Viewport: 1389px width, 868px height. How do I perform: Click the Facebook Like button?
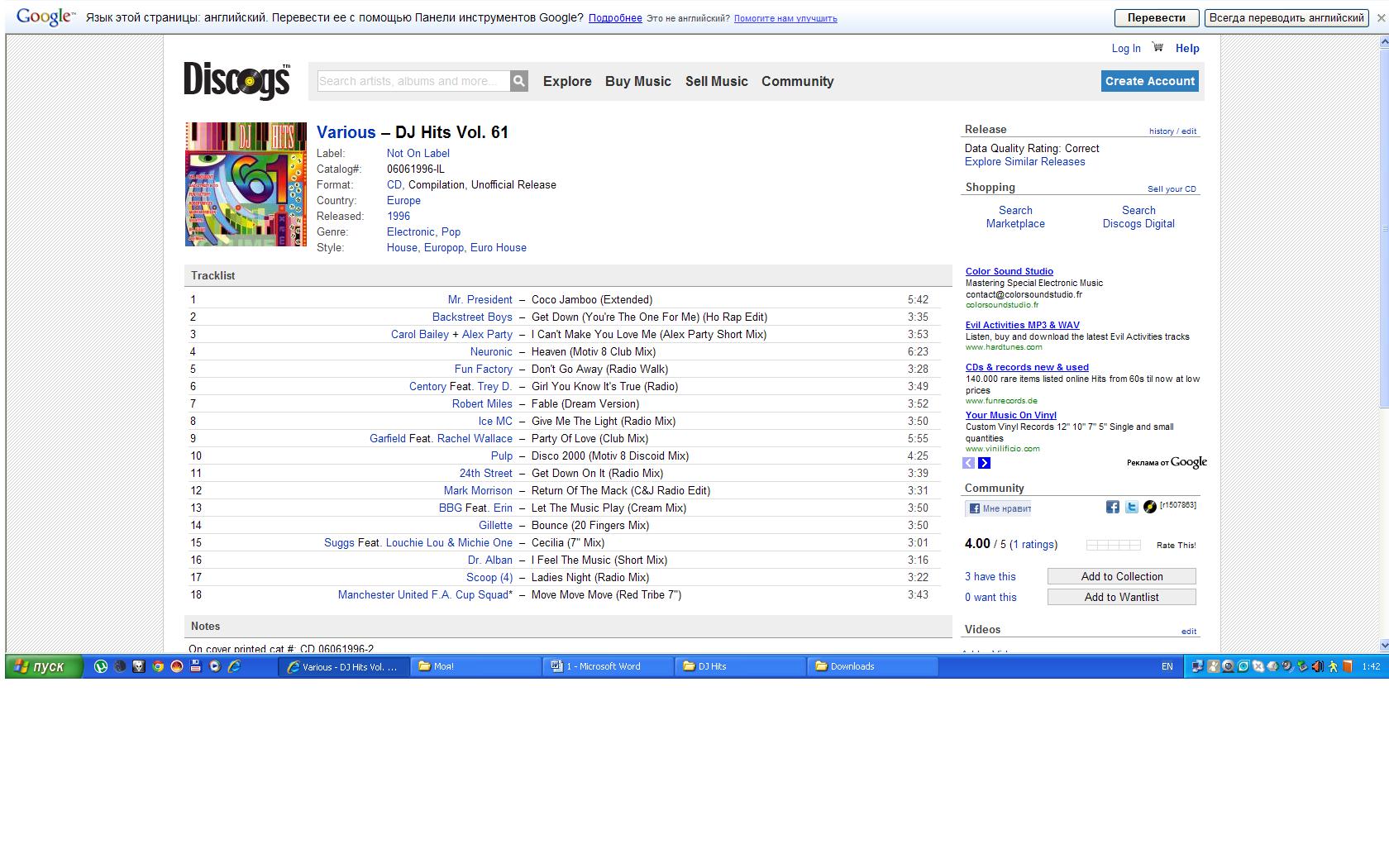coord(999,508)
